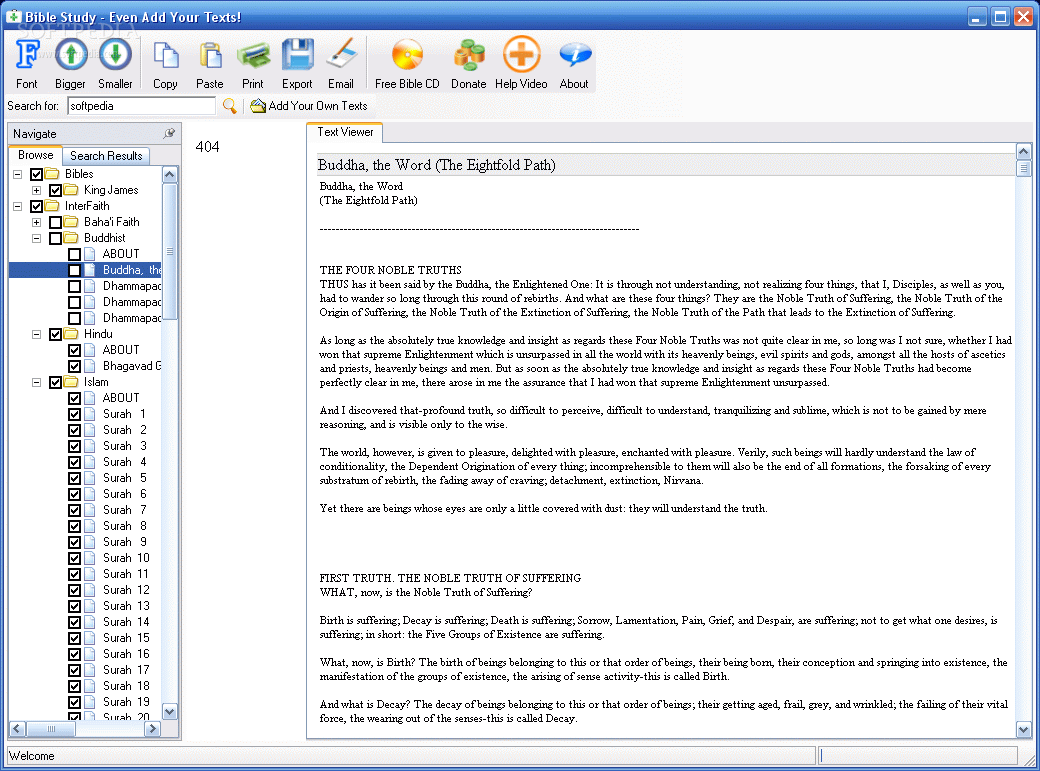
Task: Click the Bhagavad Gita document icon
Action: tap(90, 366)
